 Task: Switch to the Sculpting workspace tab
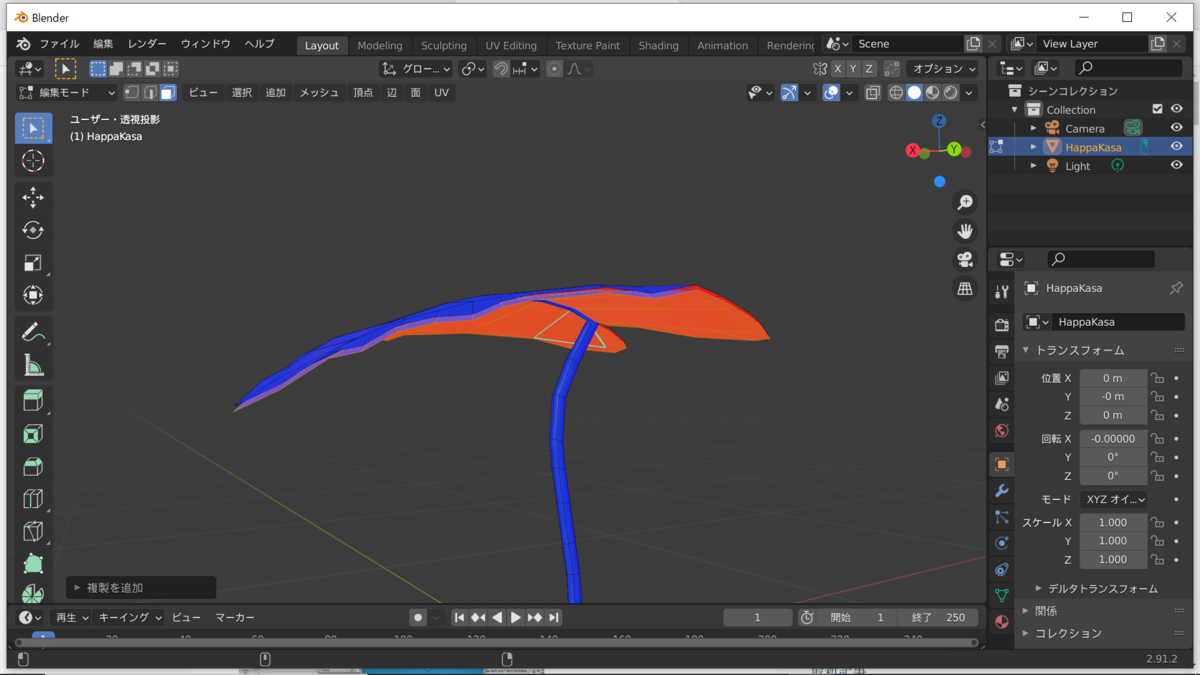pos(444,45)
